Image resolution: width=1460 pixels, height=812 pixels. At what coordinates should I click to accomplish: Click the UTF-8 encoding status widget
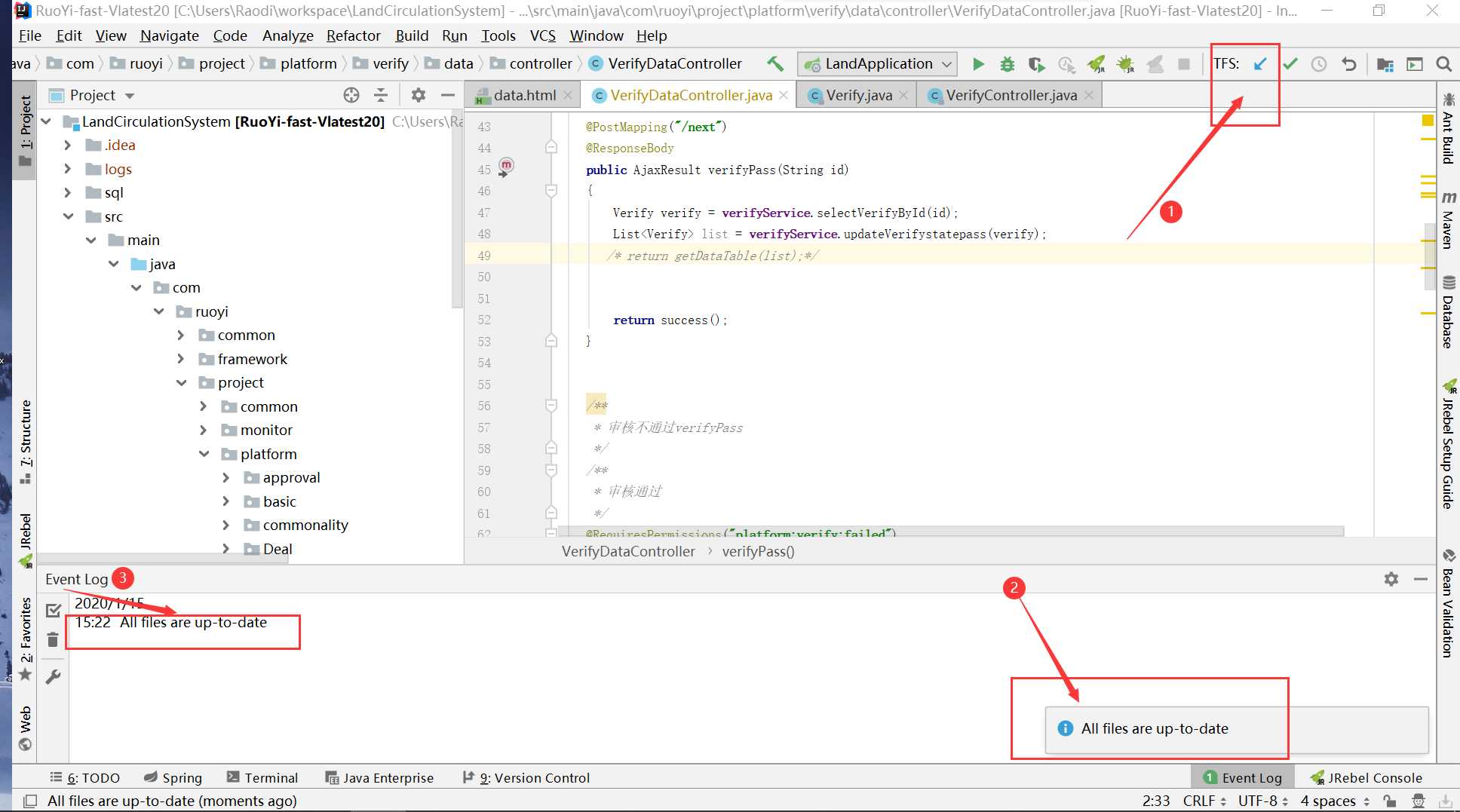click(x=1263, y=801)
